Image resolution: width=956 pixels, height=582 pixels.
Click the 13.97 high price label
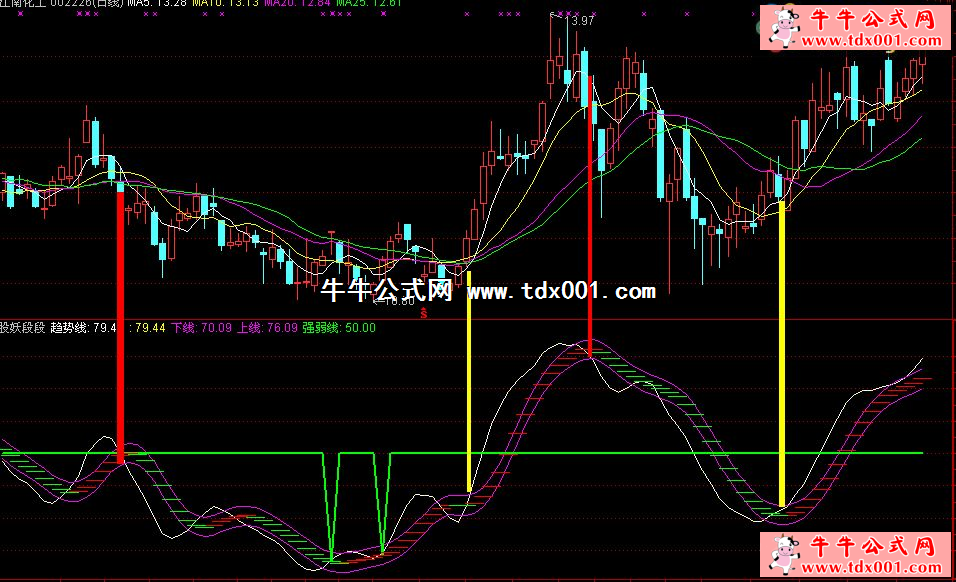tap(579, 21)
